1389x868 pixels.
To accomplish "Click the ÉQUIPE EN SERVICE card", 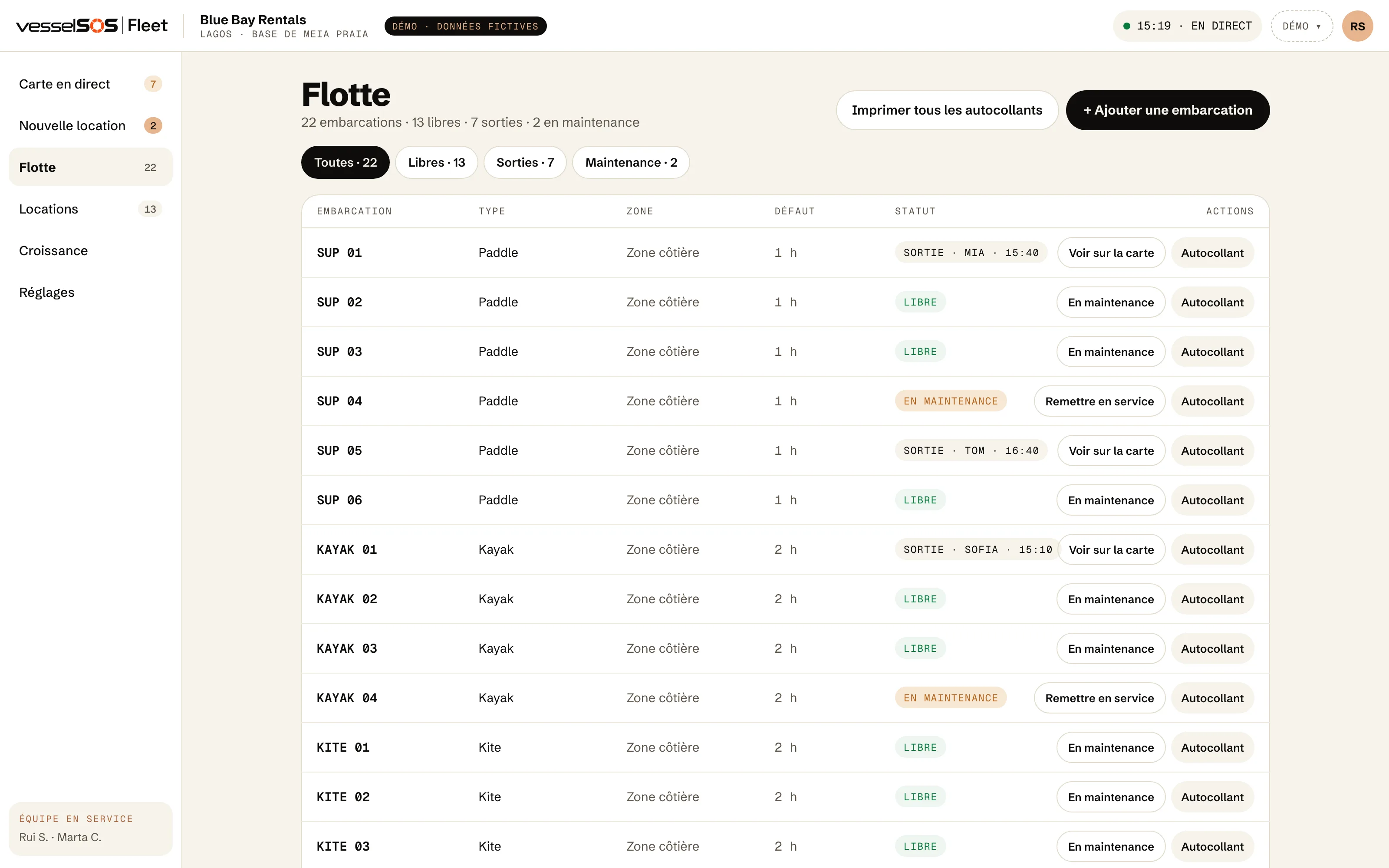I will pos(91,829).
